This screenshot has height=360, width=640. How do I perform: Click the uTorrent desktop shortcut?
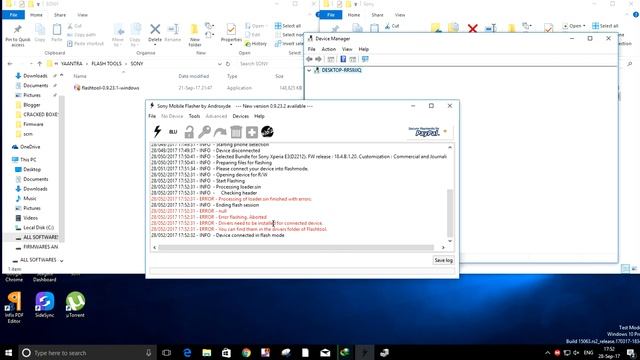click(75, 305)
